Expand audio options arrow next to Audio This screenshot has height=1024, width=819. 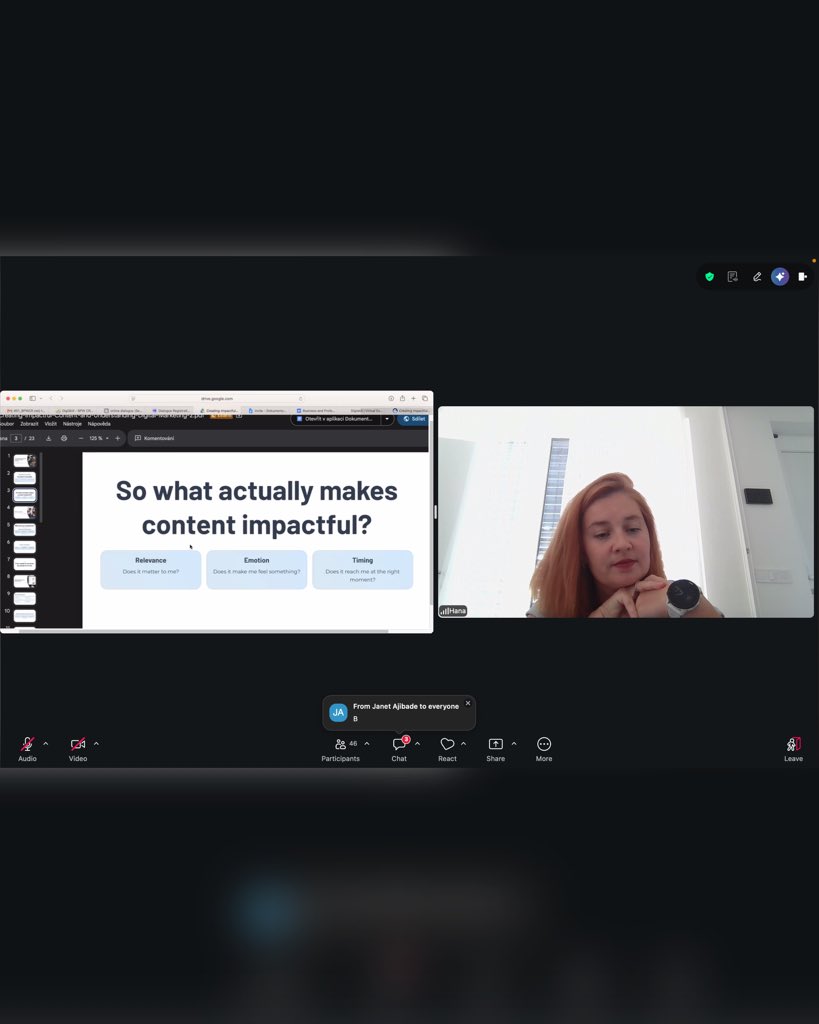tap(46, 744)
